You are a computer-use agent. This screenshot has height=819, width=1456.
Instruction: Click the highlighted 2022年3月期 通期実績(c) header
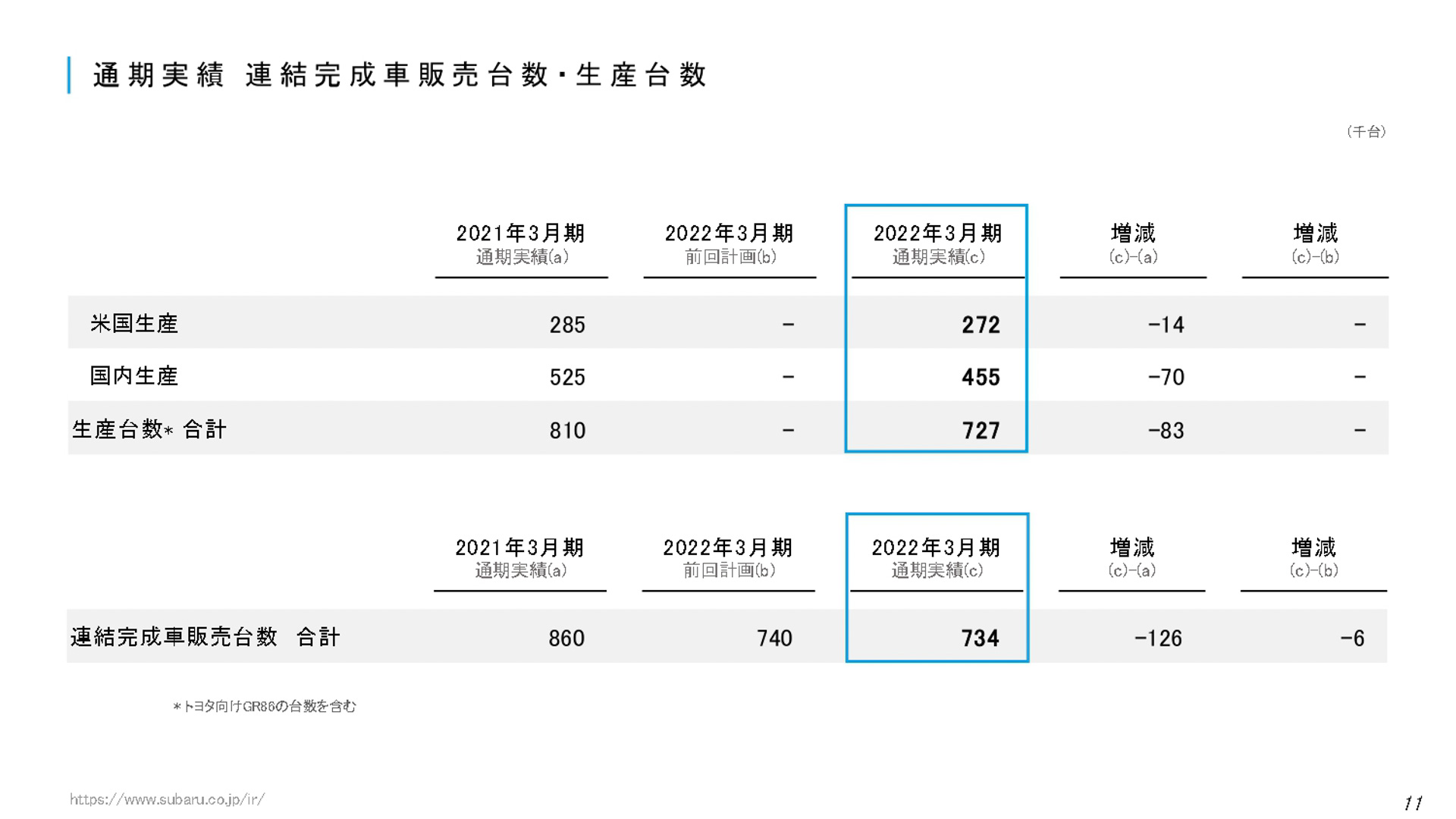coord(937,243)
